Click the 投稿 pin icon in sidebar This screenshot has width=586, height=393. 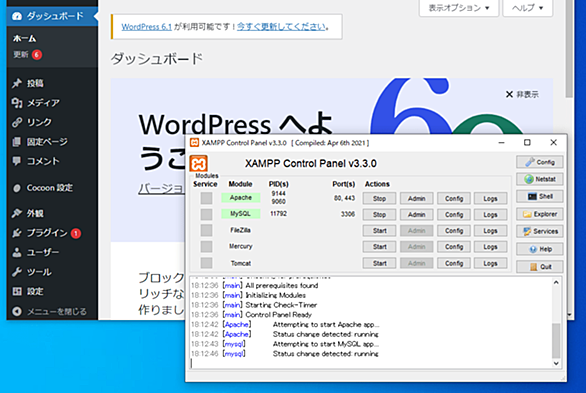click(x=17, y=83)
